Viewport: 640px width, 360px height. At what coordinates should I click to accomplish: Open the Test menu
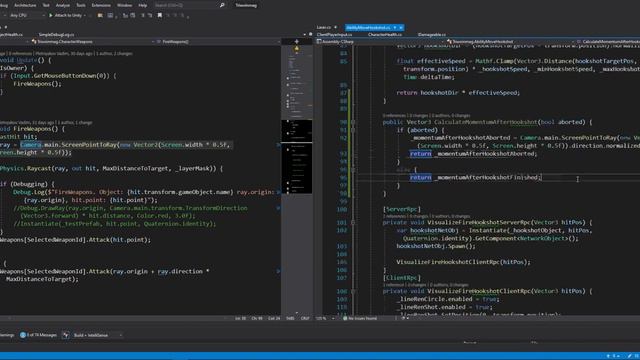(x=46, y=5)
